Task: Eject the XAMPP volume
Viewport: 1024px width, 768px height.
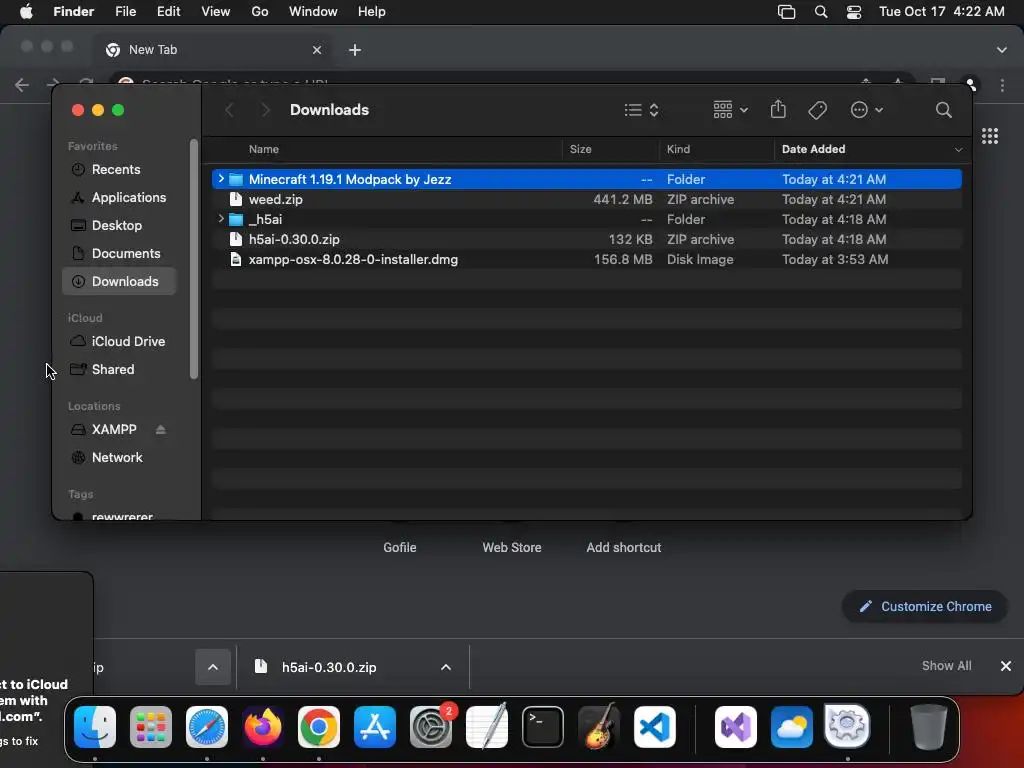Action: coord(161,429)
